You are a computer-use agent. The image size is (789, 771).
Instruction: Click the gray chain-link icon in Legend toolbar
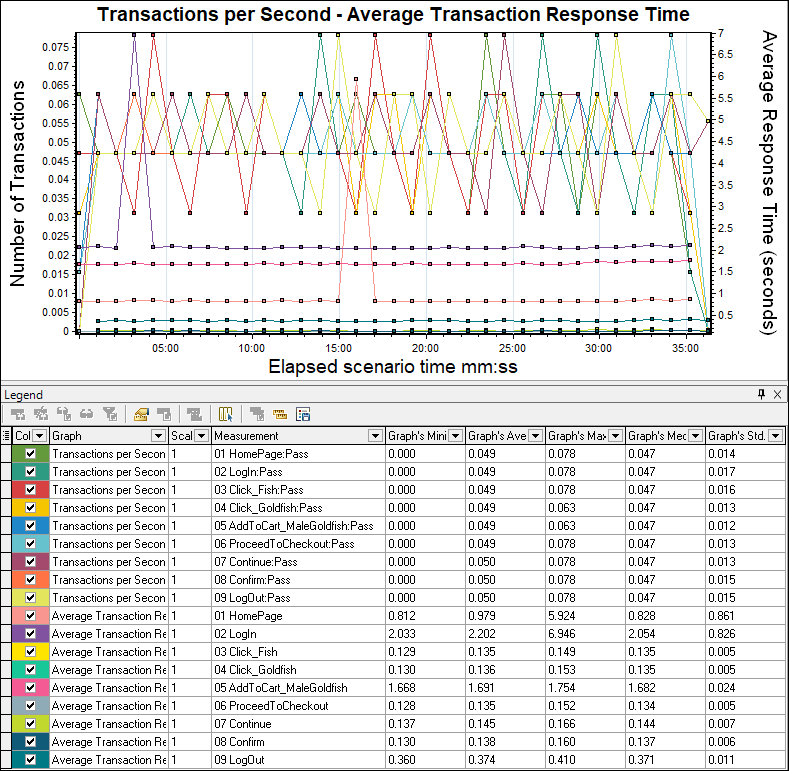coord(87,414)
